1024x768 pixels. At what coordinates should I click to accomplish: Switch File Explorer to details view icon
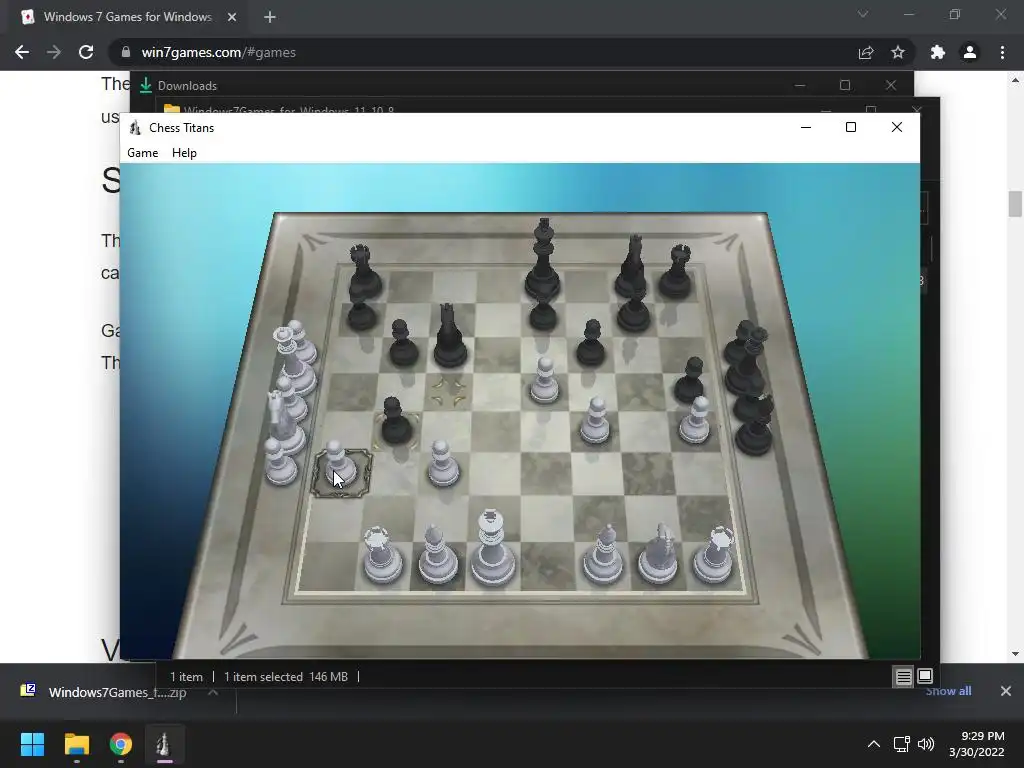[903, 677]
